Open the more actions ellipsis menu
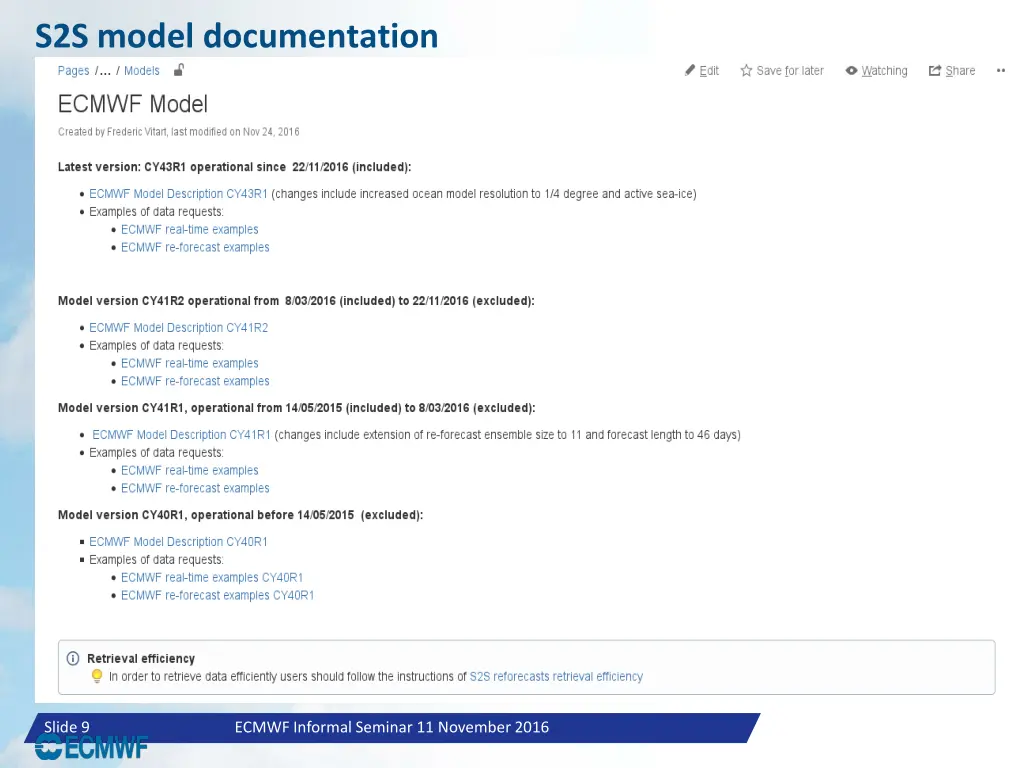 tap(1000, 71)
